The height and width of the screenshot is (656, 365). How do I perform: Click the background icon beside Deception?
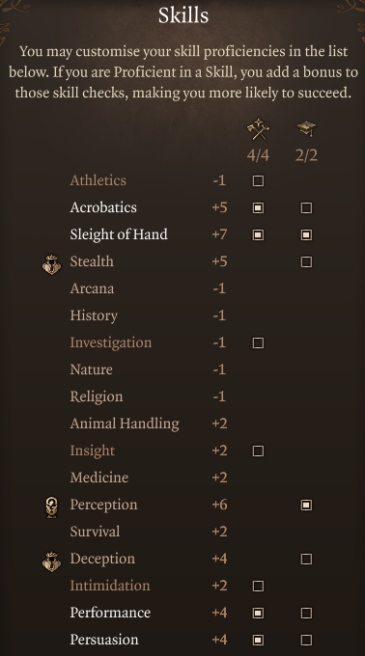click(x=51, y=561)
